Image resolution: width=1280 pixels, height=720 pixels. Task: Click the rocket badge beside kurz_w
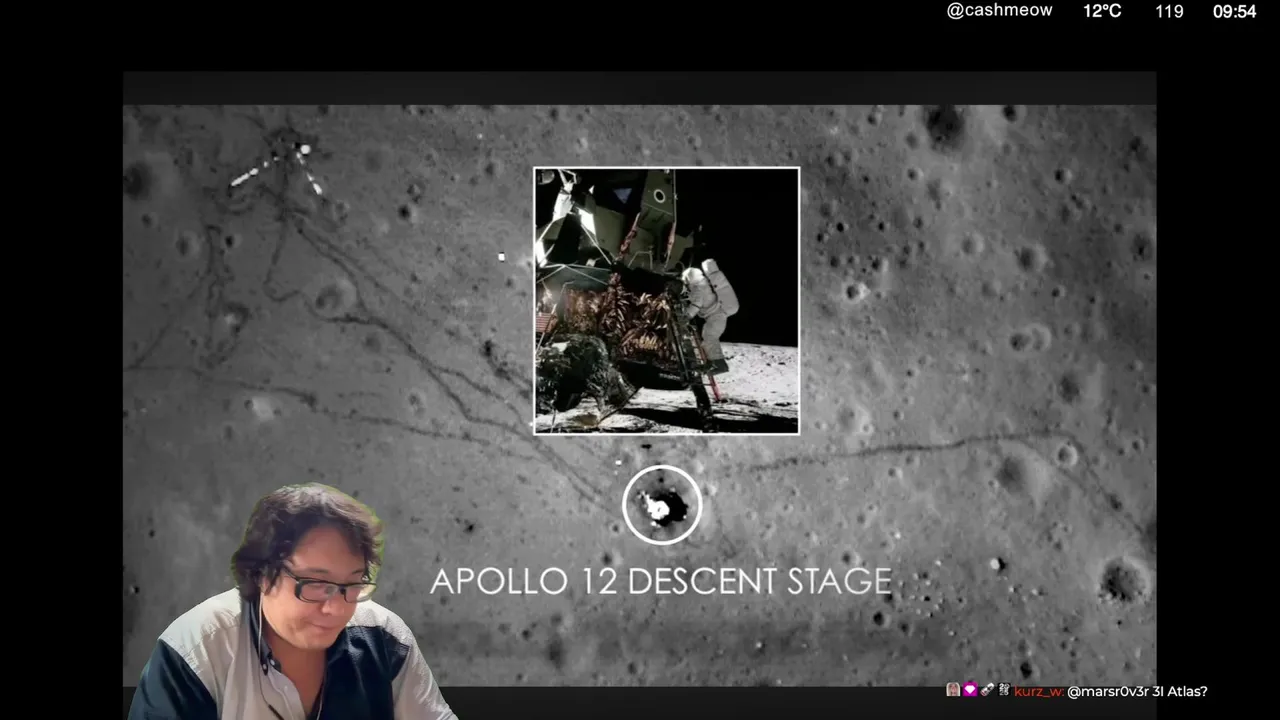[x=987, y=690]
